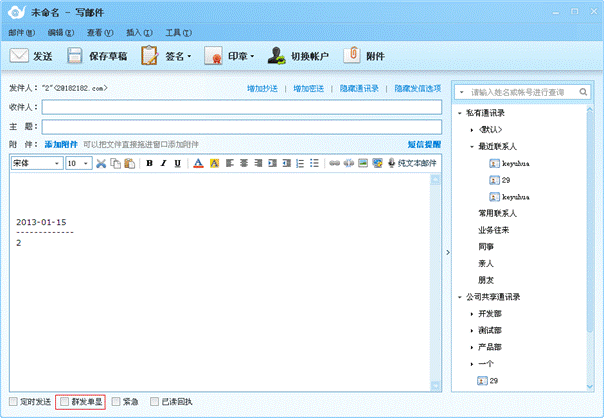Screen dimensions: 604x418
Task: Click the 发送 send mail button
Action: (x=32, y=56)
